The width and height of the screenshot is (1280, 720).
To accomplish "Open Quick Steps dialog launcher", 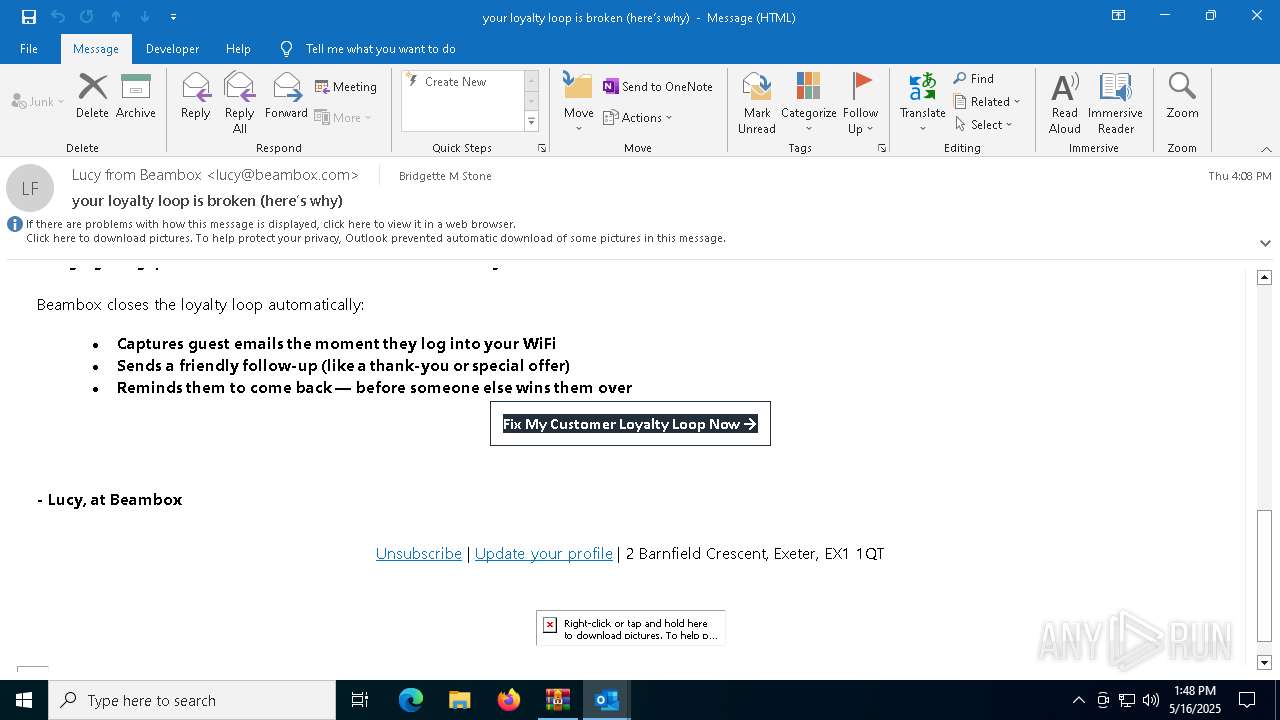I will 542,148.
